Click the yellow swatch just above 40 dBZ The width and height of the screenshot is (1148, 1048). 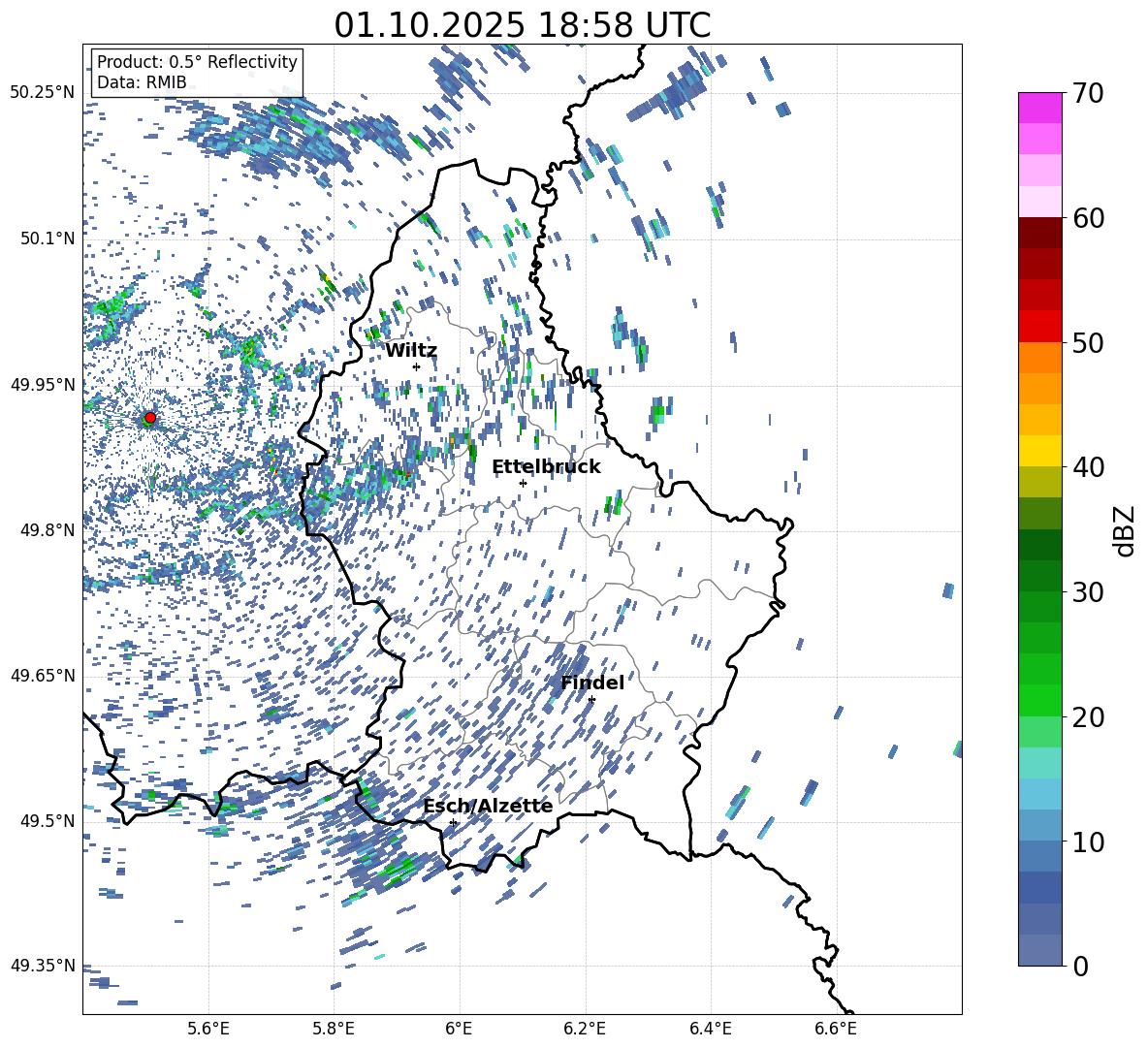click(1039, 451)
